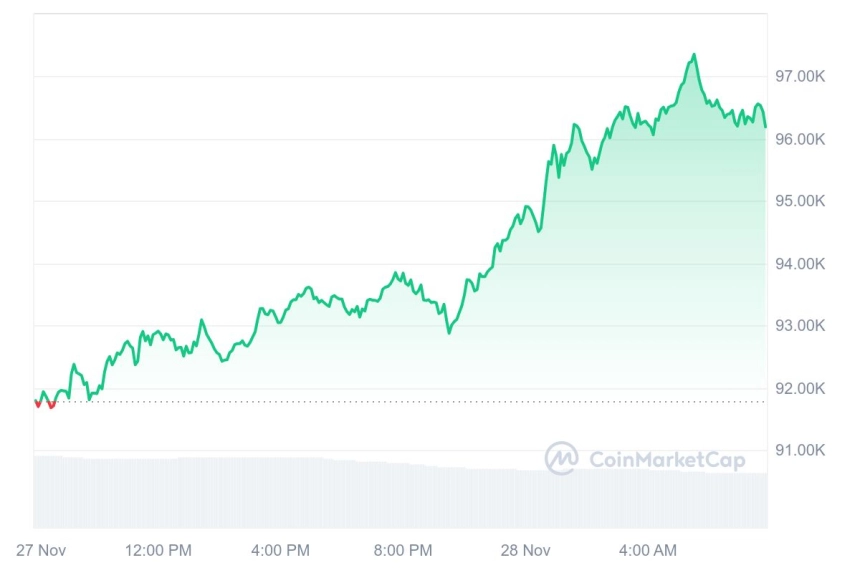Click the 93.00K price axis label
860x573 pixels.
[x=800, y=326]
